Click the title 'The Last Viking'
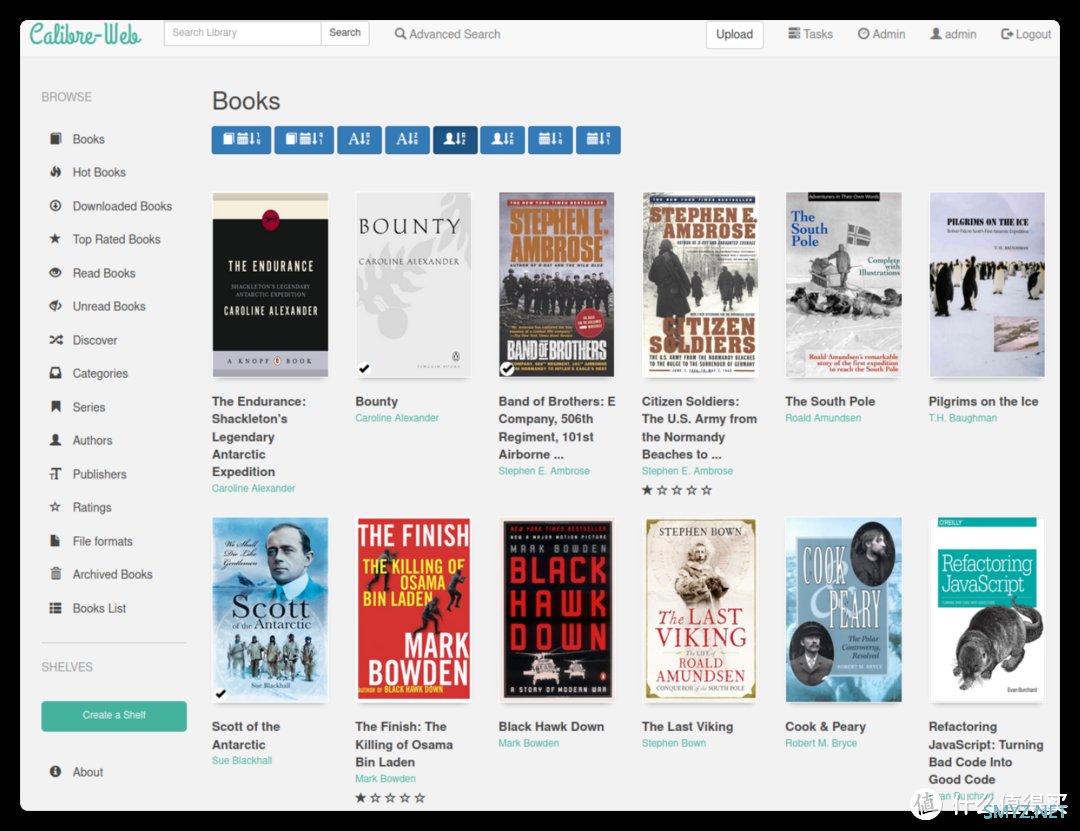1080x831 pixels. pyautogui.click(x=687, y=727)
